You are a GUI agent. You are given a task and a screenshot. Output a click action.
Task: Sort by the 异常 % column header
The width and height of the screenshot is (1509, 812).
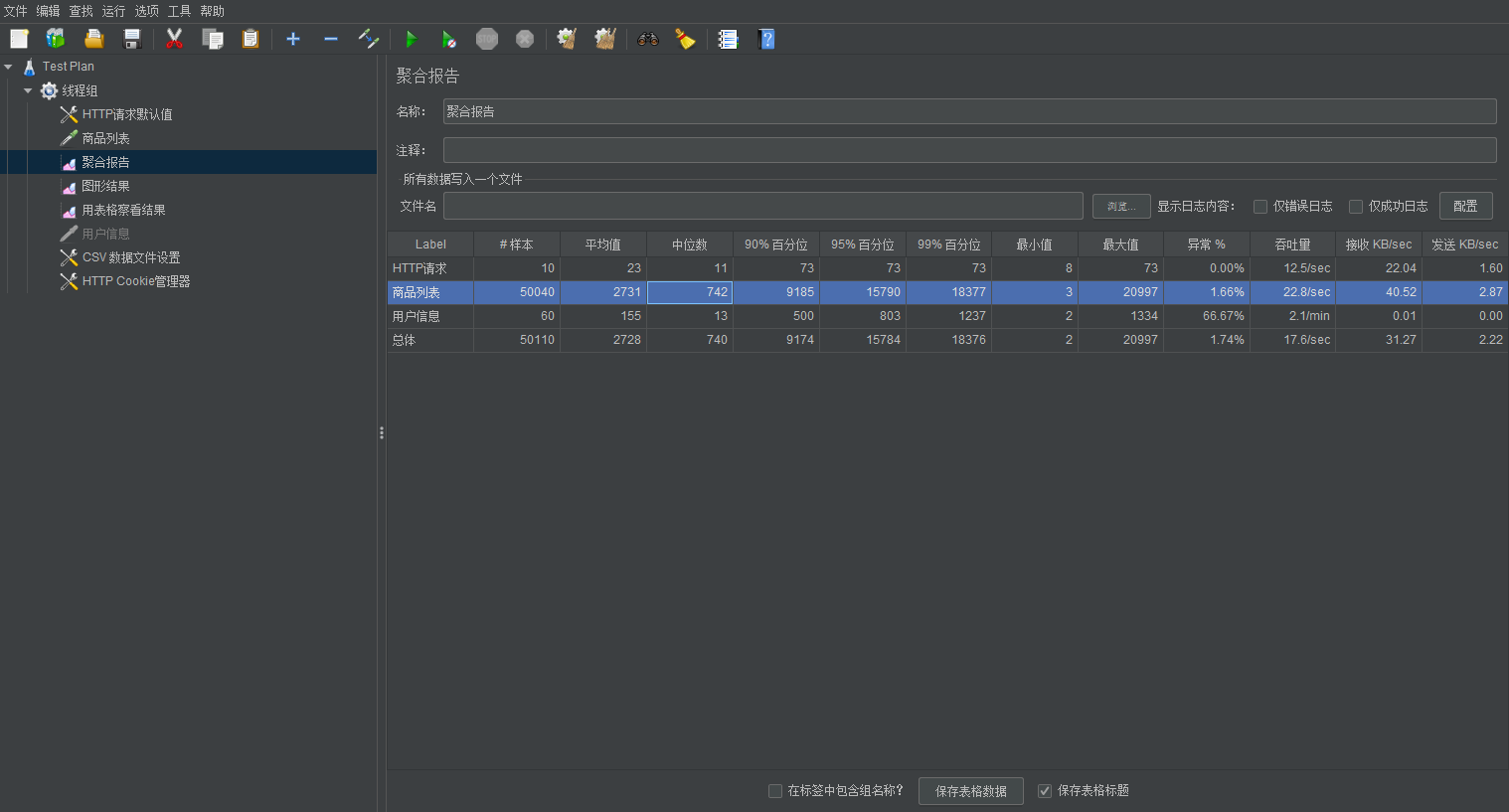[x=1206, y=244]
